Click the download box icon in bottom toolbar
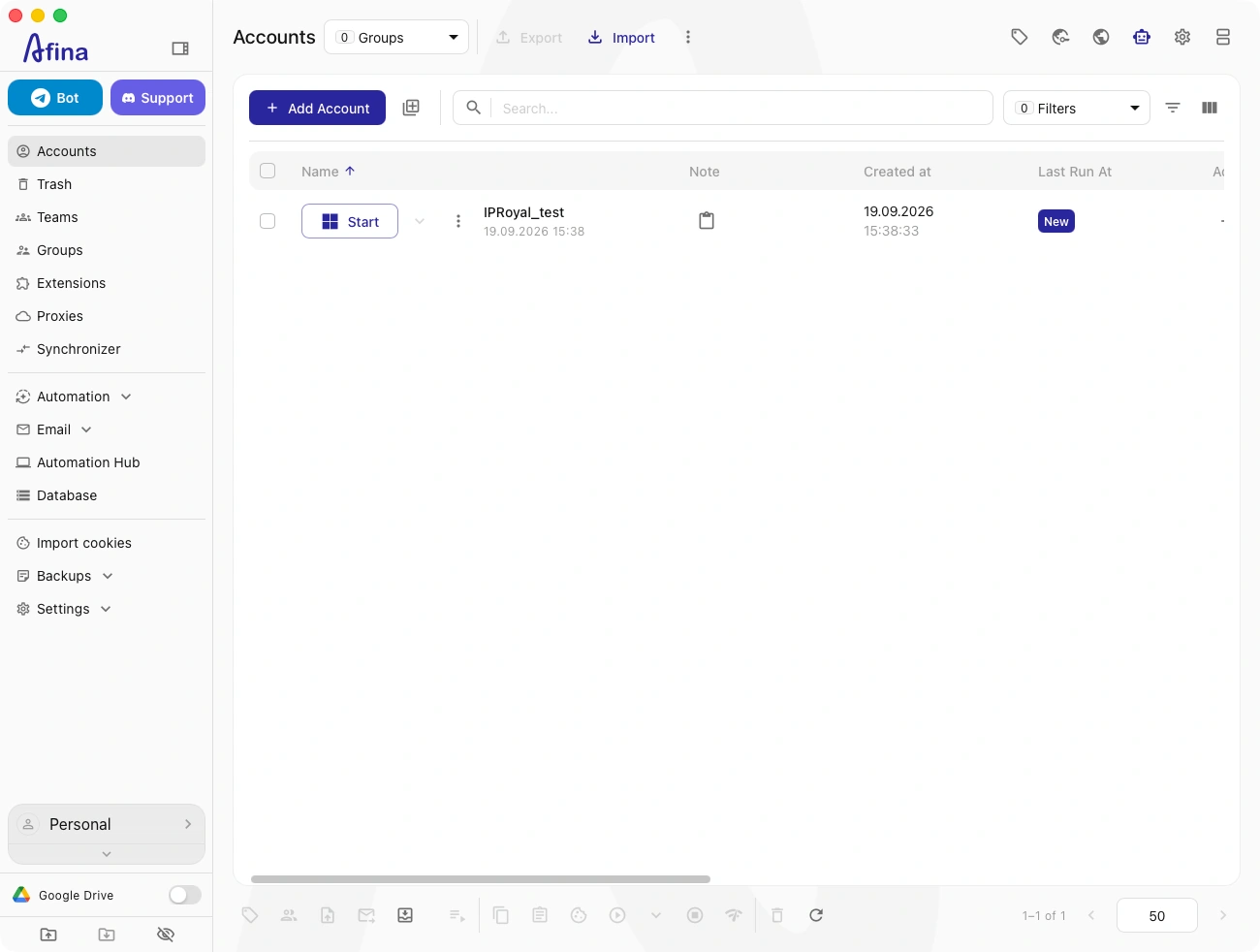The height and width of the screenshot is (952, 1260). click(405, 915)
